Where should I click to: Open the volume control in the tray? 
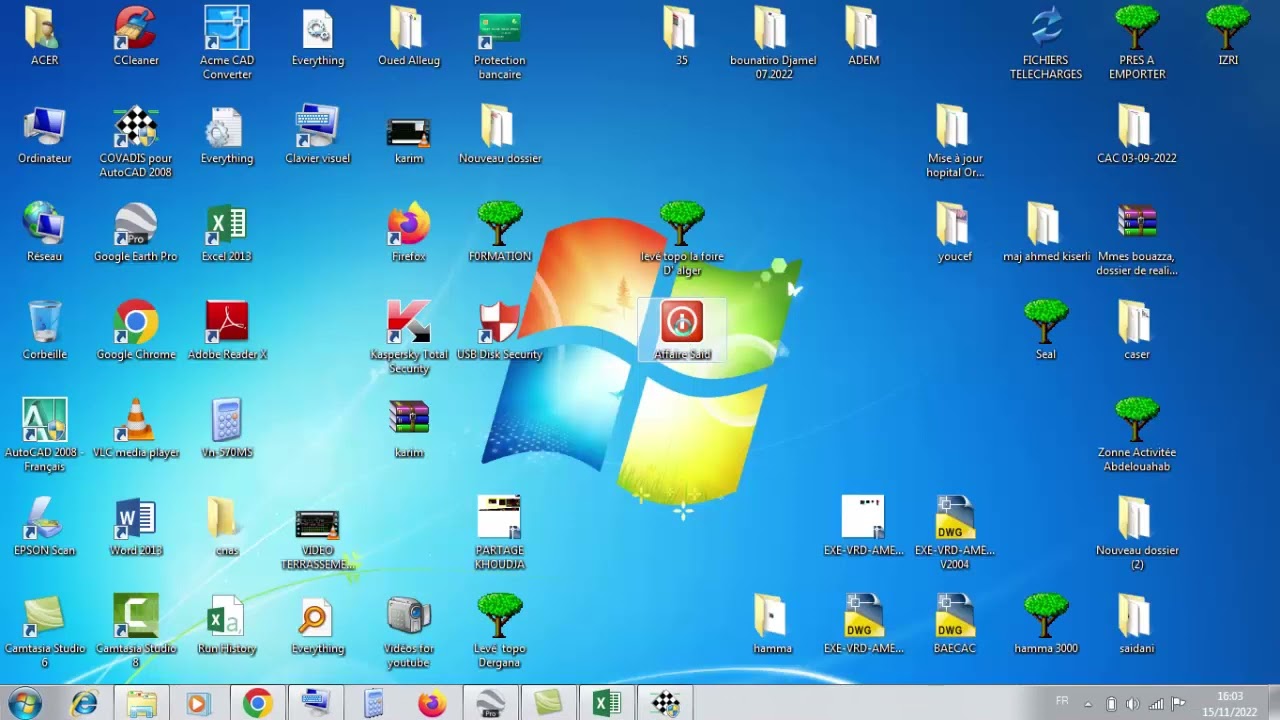point(1132,704)
